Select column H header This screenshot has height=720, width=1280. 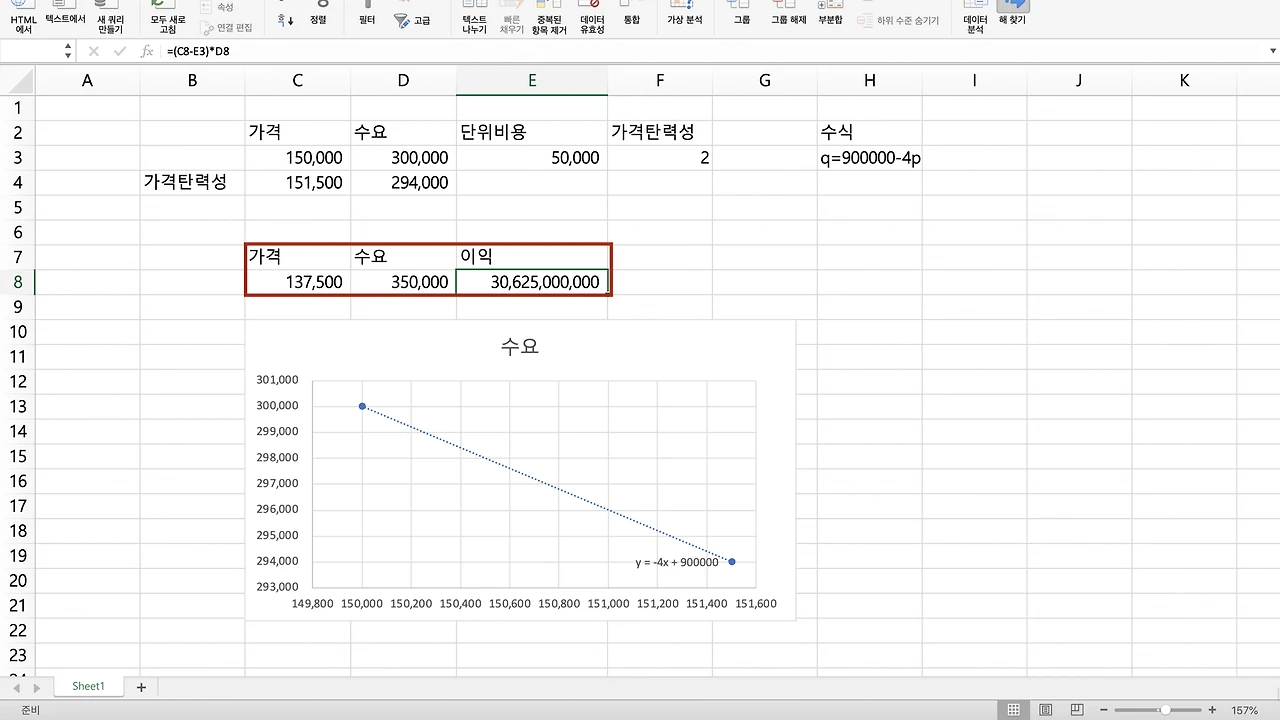(x=870, y=81)
